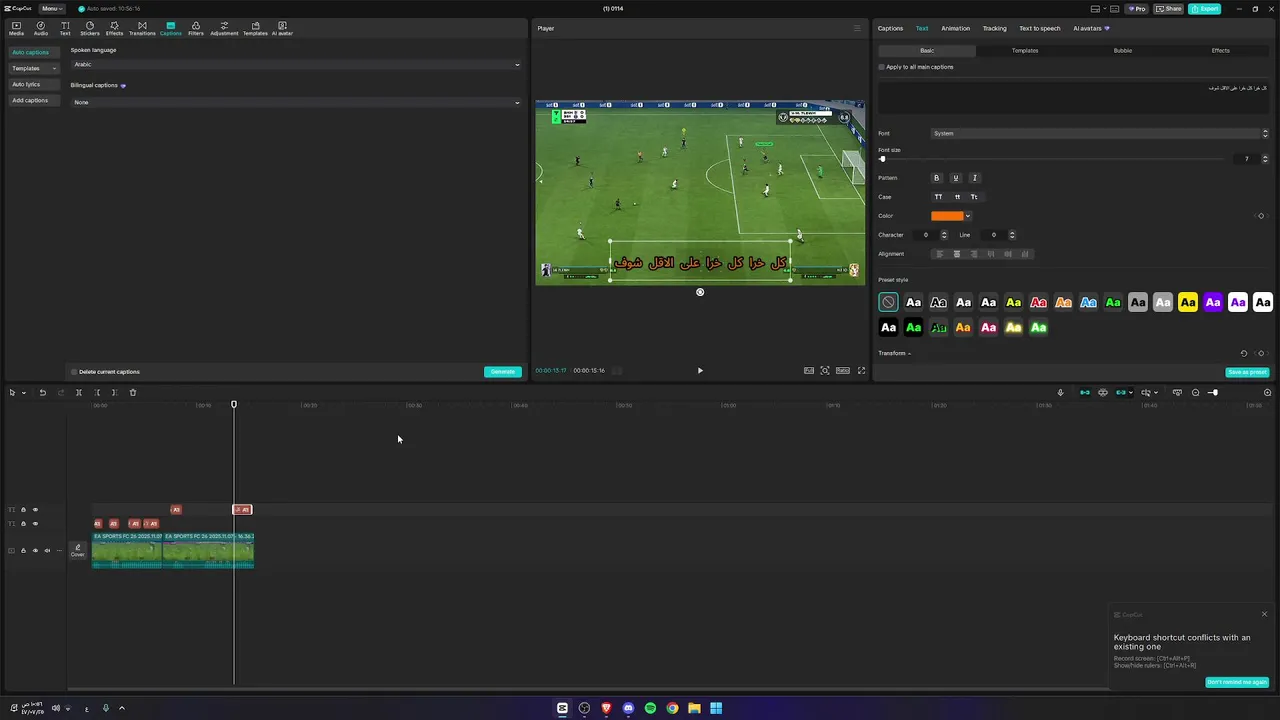Toggle visibility eye of second caption track
Screen dimensions: 1280x720
click(35, 524)
